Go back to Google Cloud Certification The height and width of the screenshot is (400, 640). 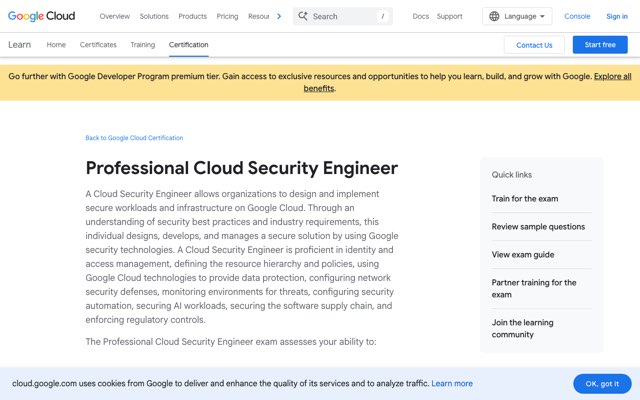pyautogui.click(x=134, y=138)
